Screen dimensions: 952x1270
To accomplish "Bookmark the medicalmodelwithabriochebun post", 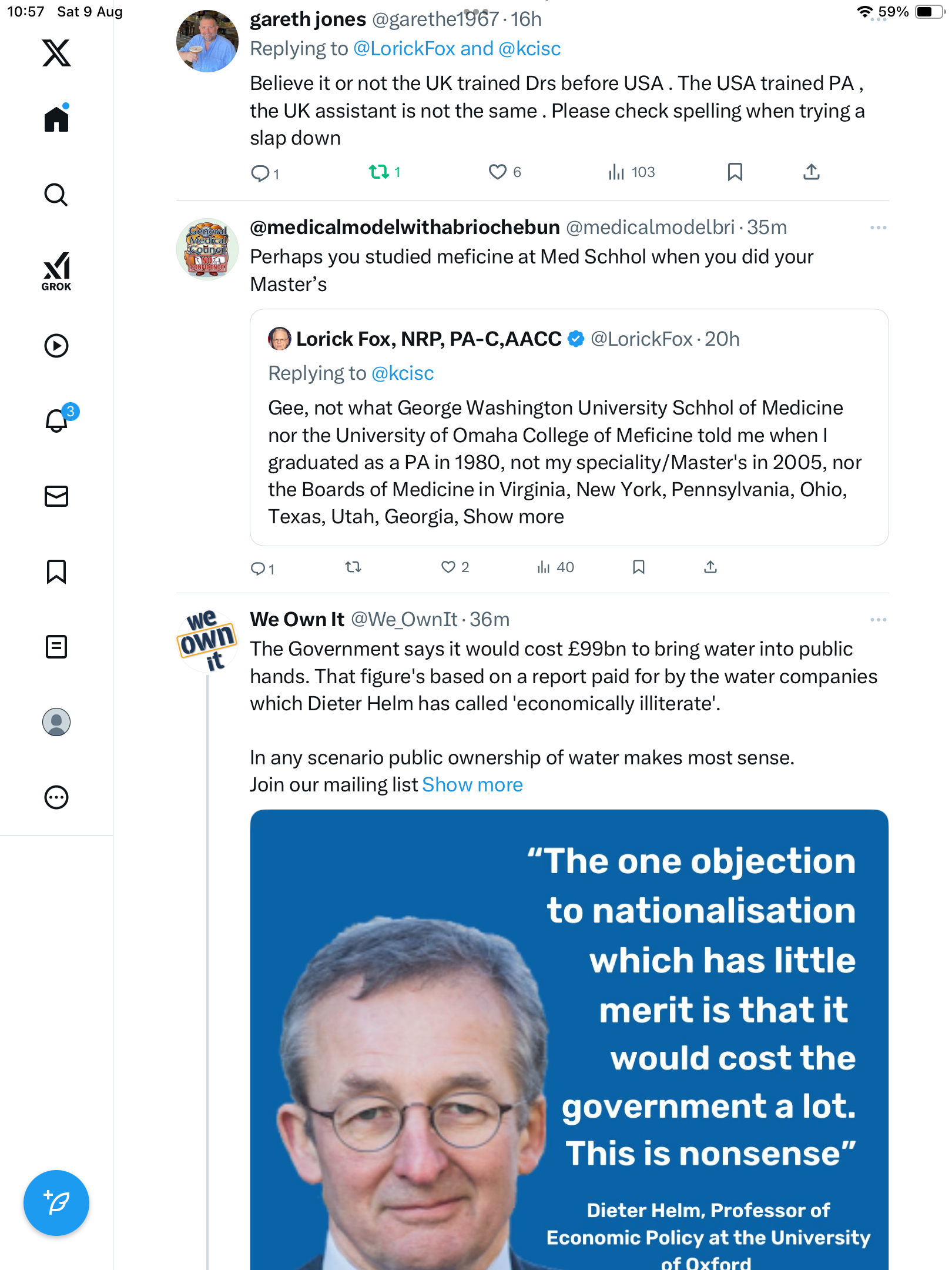I will point(639,567).
